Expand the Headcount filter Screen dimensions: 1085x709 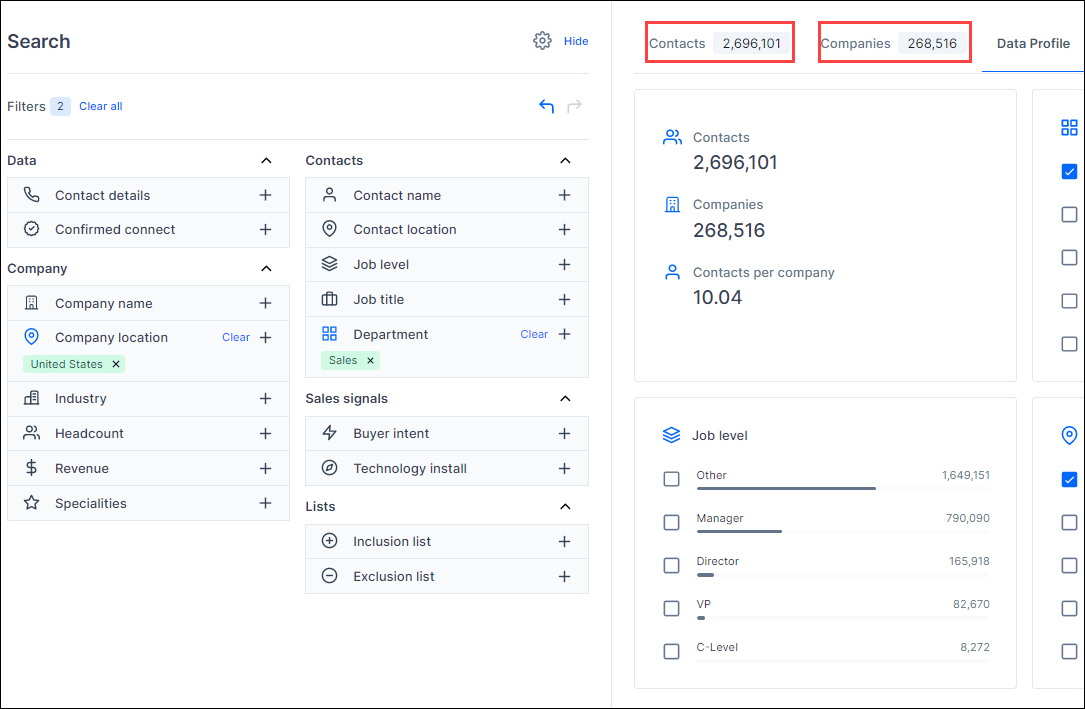(x=265, y=433)
